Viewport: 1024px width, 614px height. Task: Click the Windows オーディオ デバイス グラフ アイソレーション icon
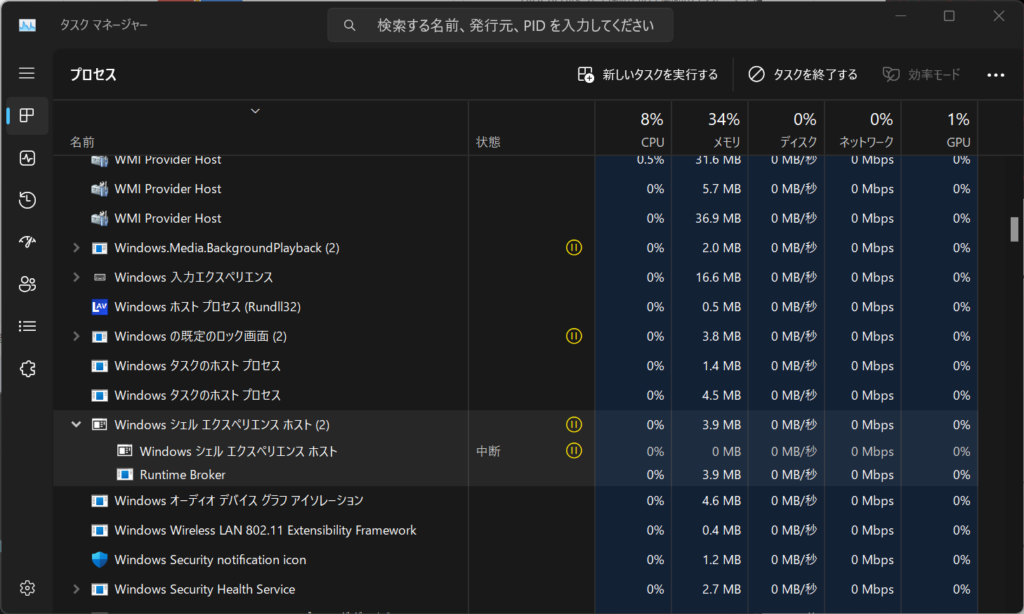click(99, 501)
